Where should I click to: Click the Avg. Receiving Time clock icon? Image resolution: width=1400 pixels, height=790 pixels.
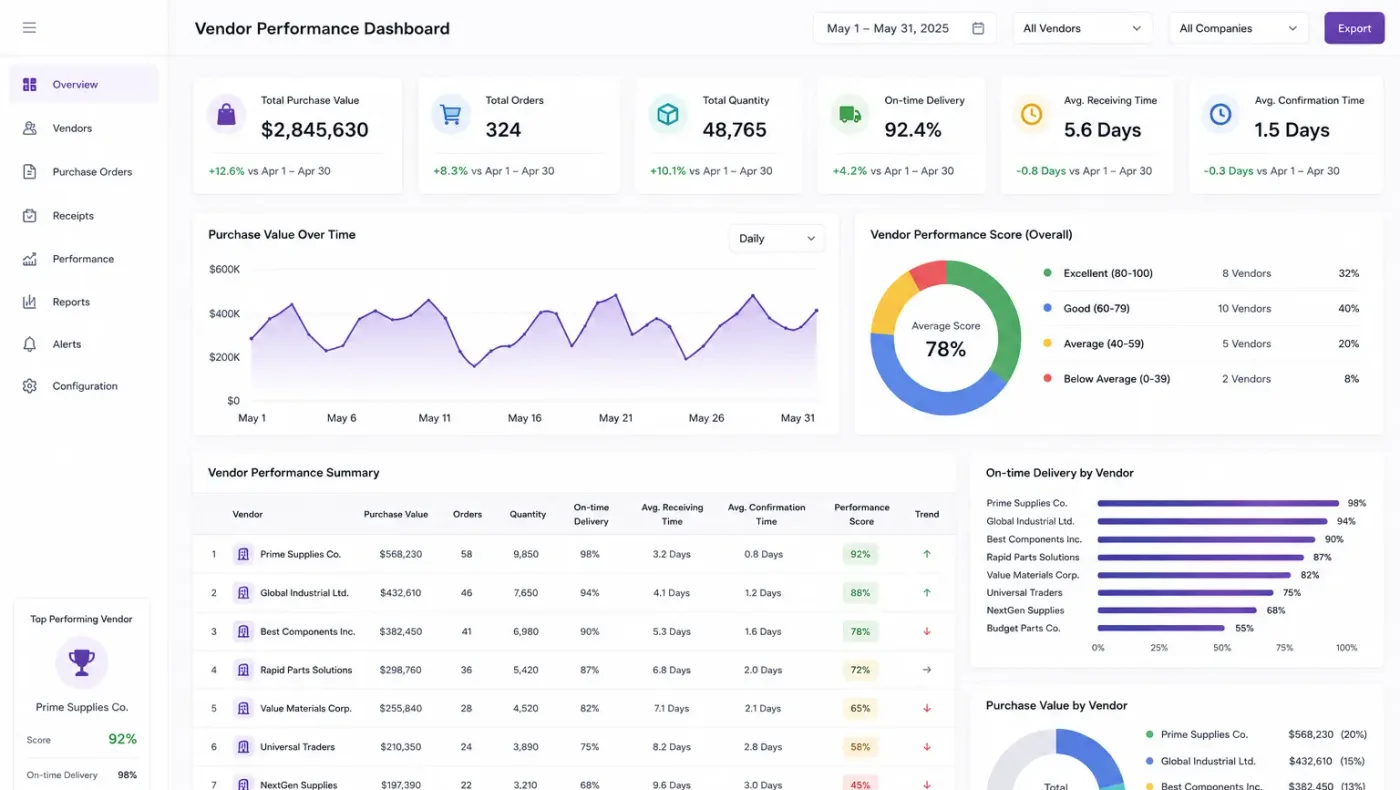click(1031, 115)
